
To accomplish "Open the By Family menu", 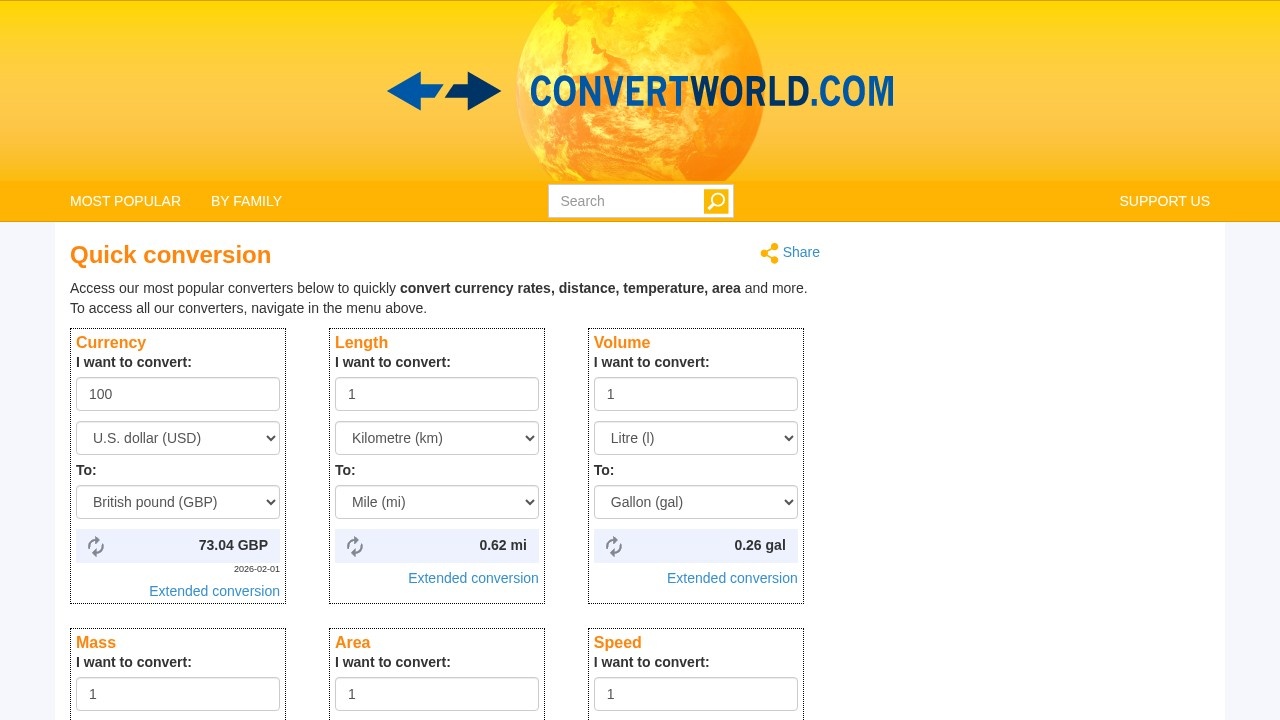I will tap(246, 201).
